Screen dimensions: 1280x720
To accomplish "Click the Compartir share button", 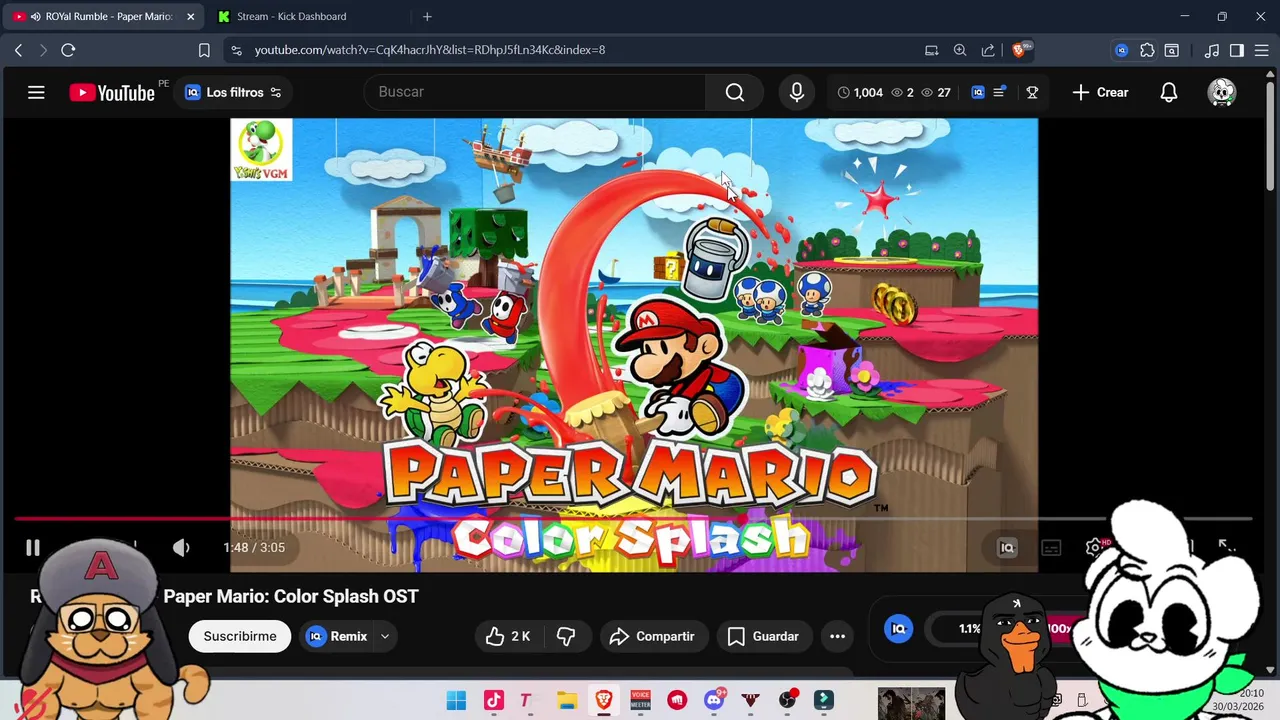I will coord(654,636).
